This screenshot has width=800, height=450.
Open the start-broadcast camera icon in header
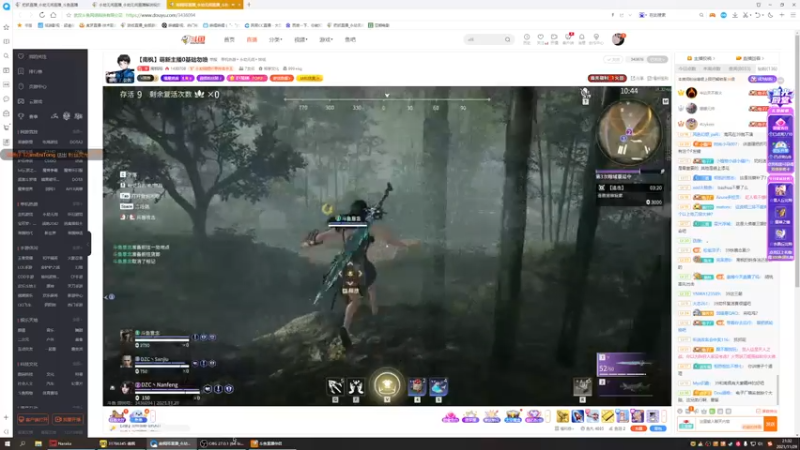554,38
